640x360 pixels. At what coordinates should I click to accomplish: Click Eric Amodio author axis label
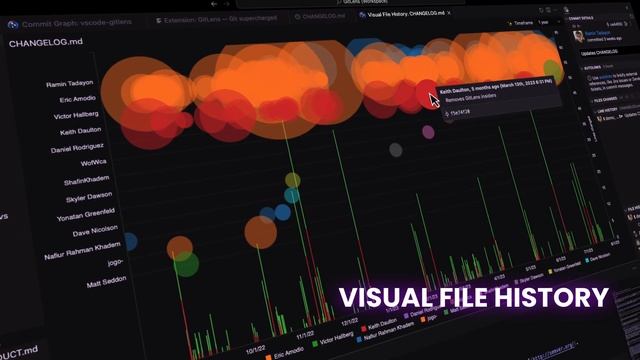coord(78,99)
